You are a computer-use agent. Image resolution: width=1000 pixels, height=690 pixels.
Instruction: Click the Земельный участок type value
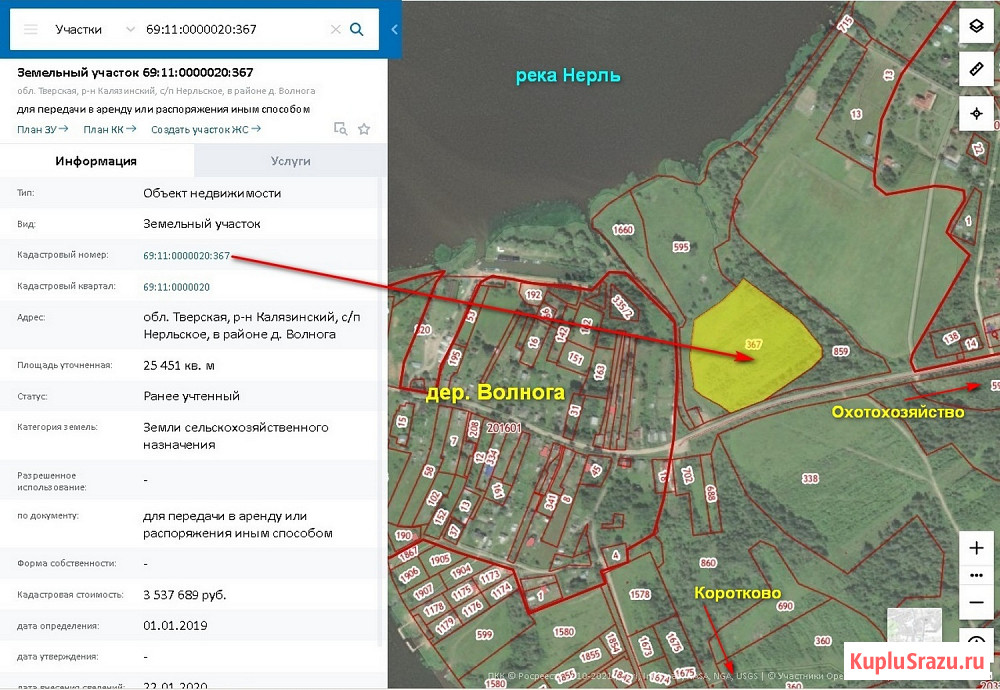coord(202,224)
